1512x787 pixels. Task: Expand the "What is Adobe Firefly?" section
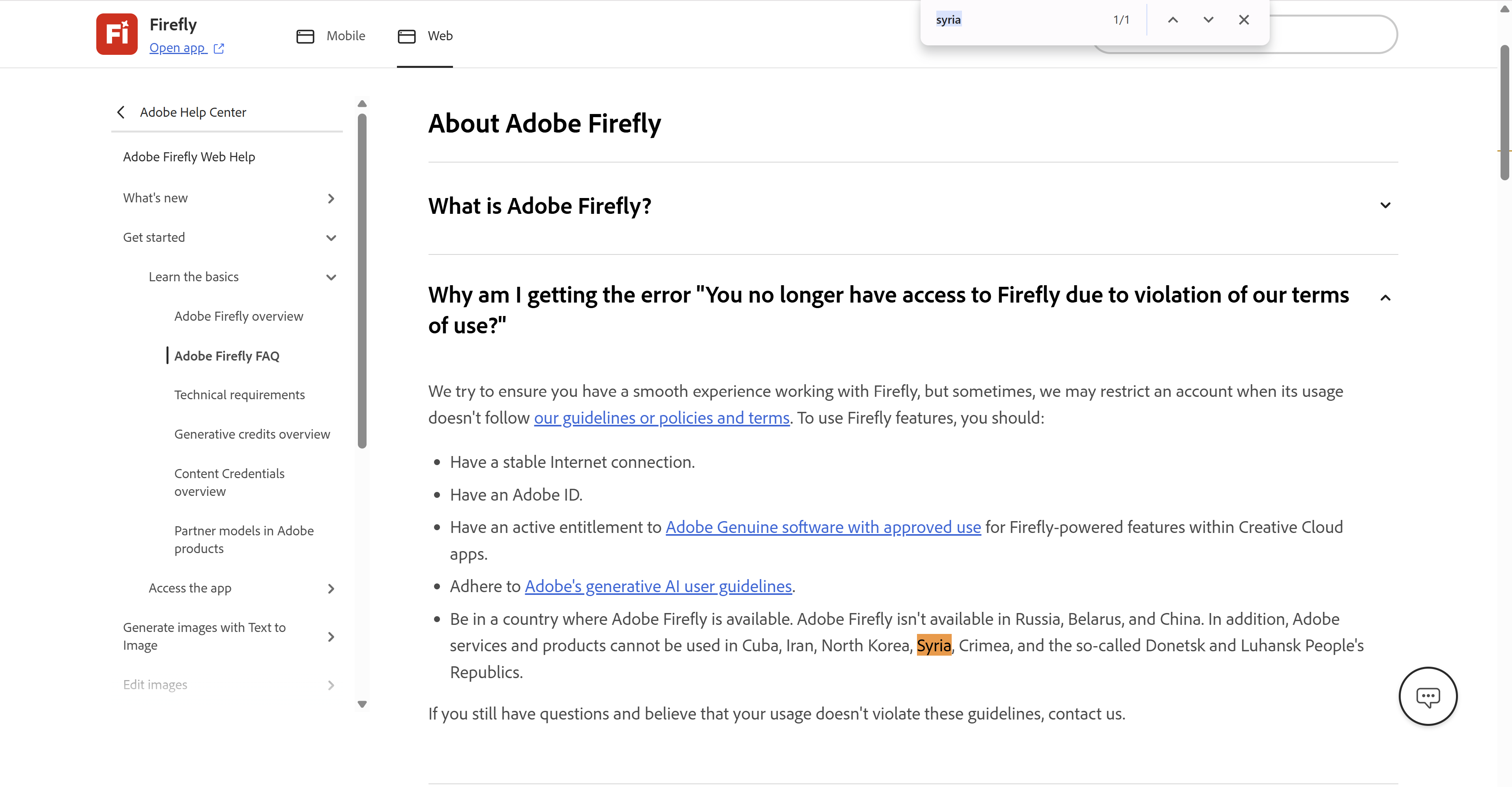(x=1385, y=206)
